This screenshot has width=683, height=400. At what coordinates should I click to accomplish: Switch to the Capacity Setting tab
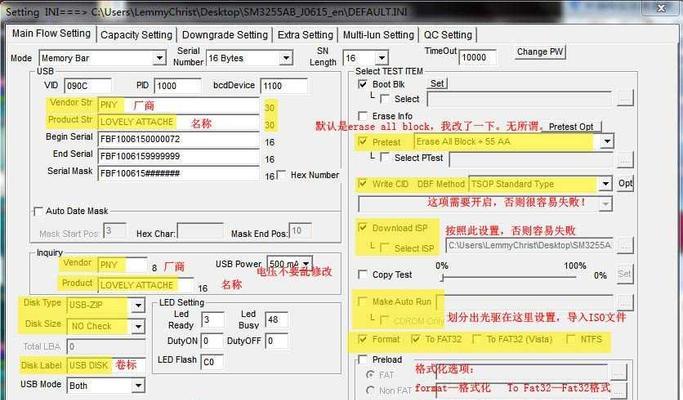(137, 34)
